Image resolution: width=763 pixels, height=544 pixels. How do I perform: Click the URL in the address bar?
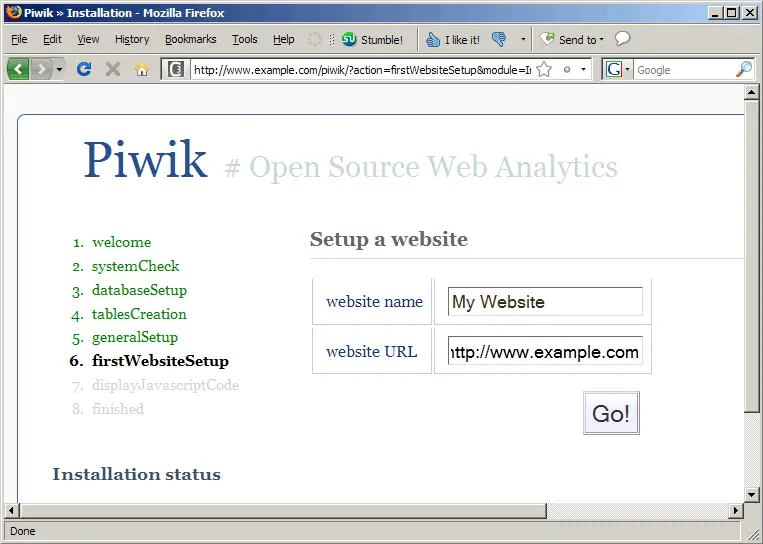click(362, 70)
